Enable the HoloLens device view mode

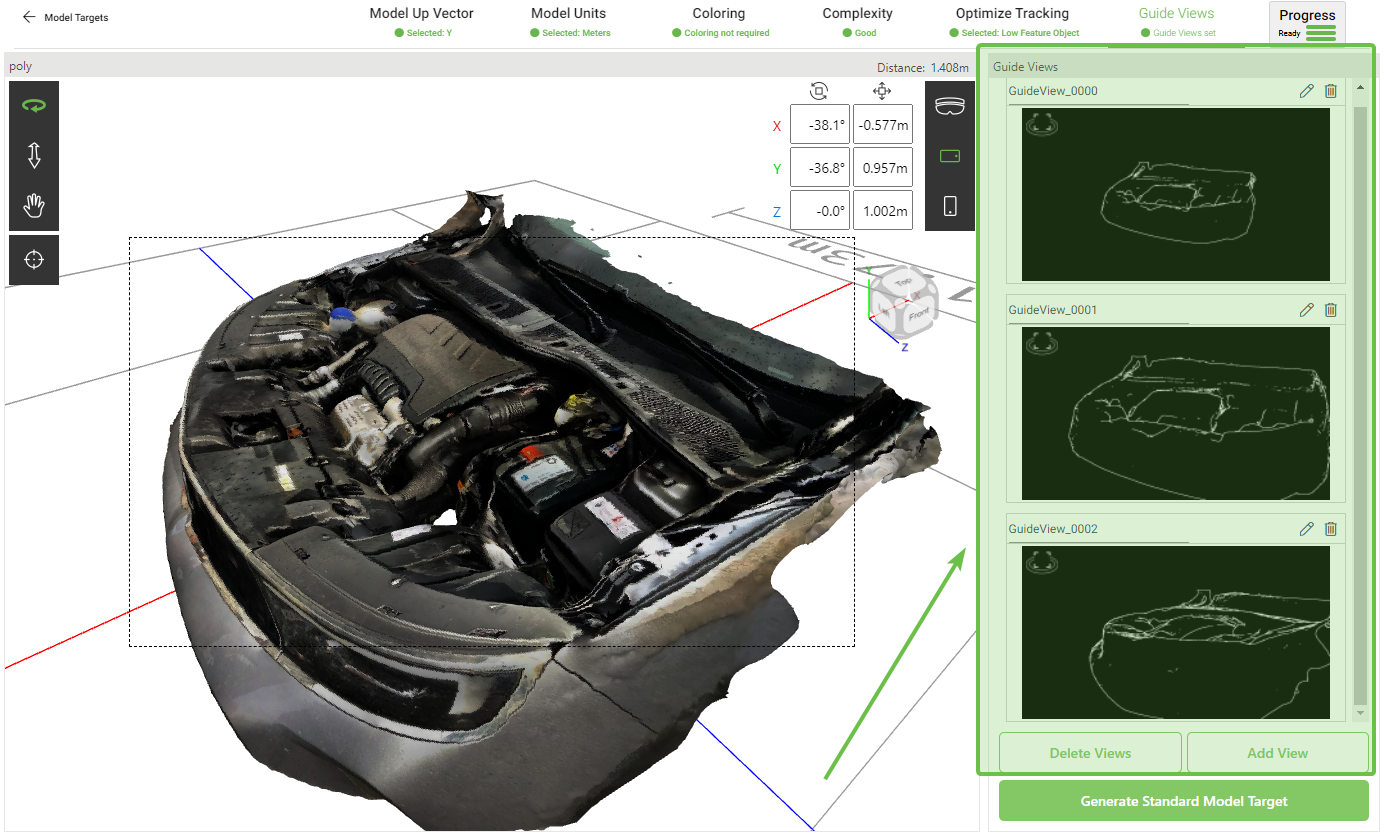point(949,105)
